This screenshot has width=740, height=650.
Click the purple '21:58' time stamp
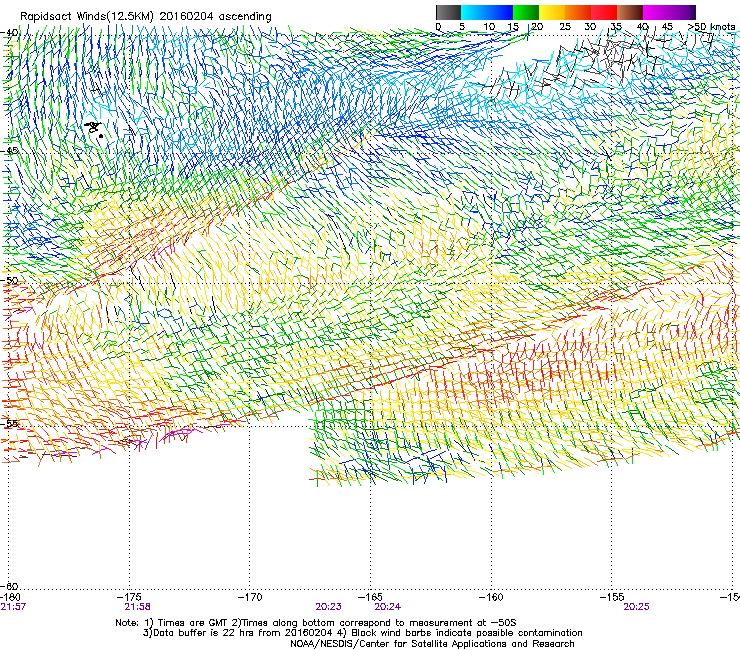tap(138, 607)
